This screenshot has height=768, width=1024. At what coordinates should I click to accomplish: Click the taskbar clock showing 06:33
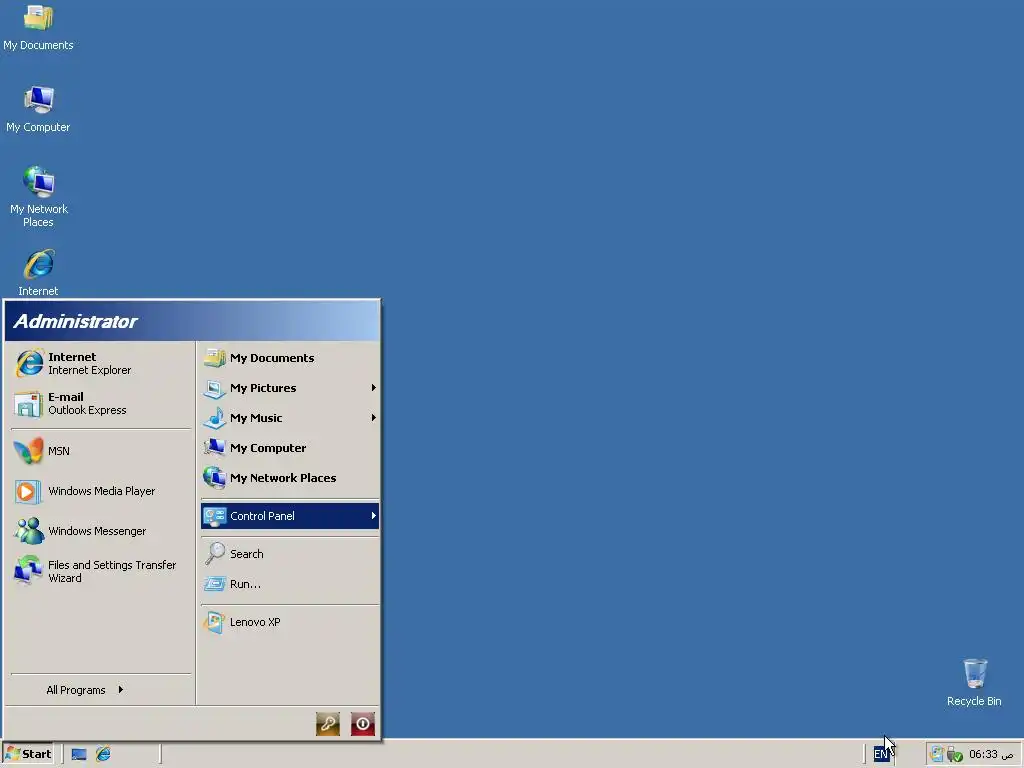point(991,754)
